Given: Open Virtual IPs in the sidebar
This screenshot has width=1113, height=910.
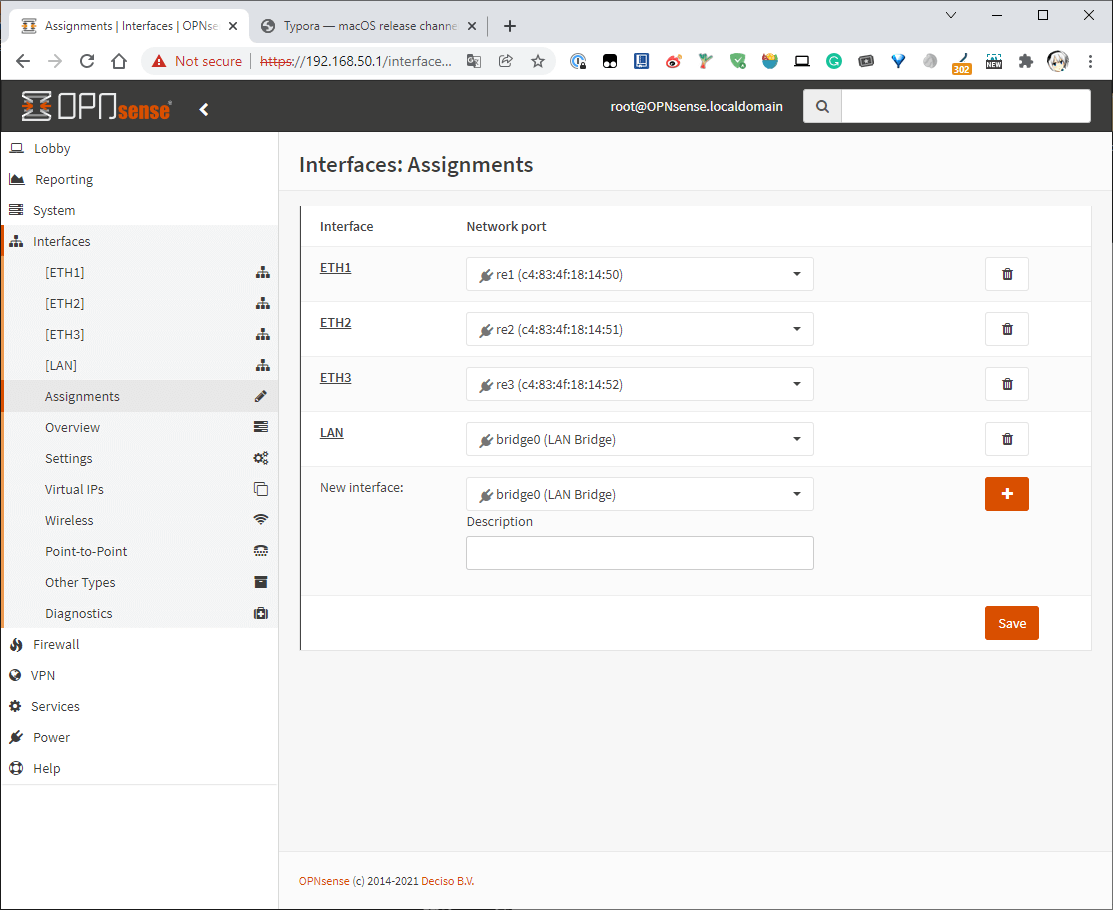Looking at the screenshot, I should pyautogui.click(x=74, y=490).
